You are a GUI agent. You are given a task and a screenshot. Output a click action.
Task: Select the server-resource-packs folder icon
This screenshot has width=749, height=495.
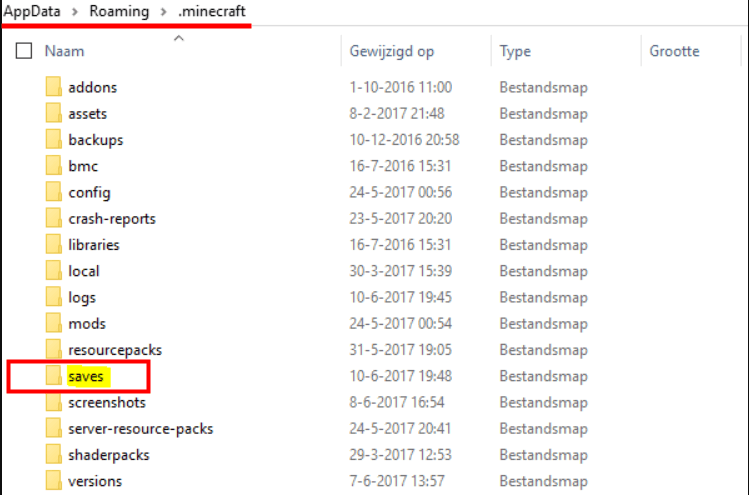click(x=54, y=429)
